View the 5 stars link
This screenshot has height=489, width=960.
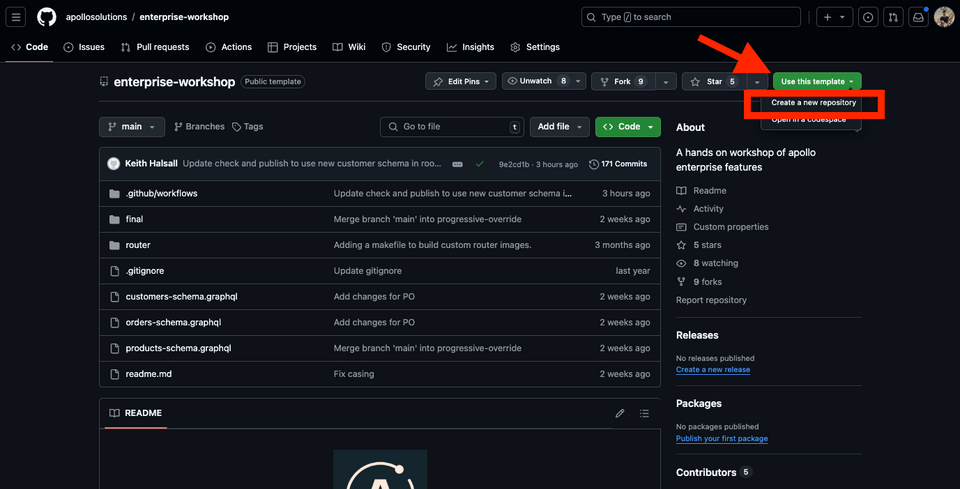coord(699,245)
